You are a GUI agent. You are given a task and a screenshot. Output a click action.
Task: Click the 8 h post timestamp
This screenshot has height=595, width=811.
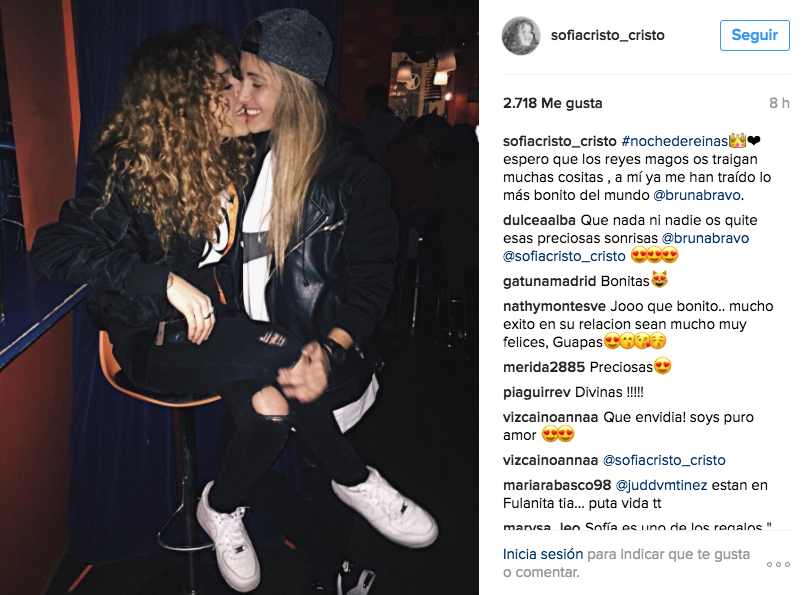point(779,103)
